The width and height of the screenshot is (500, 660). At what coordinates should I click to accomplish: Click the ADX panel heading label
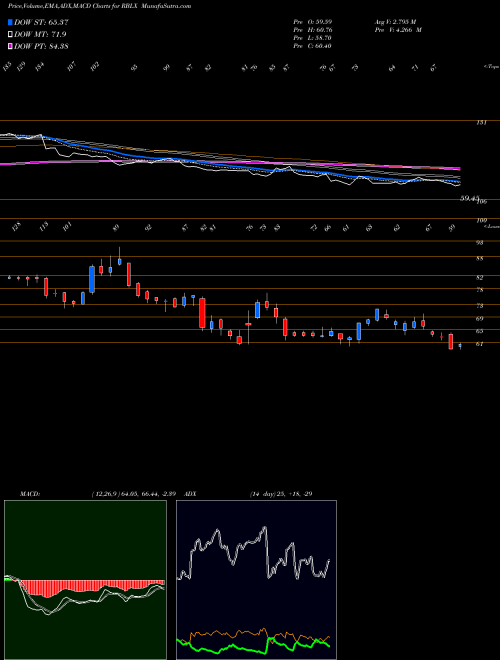(x=190, y=494)
